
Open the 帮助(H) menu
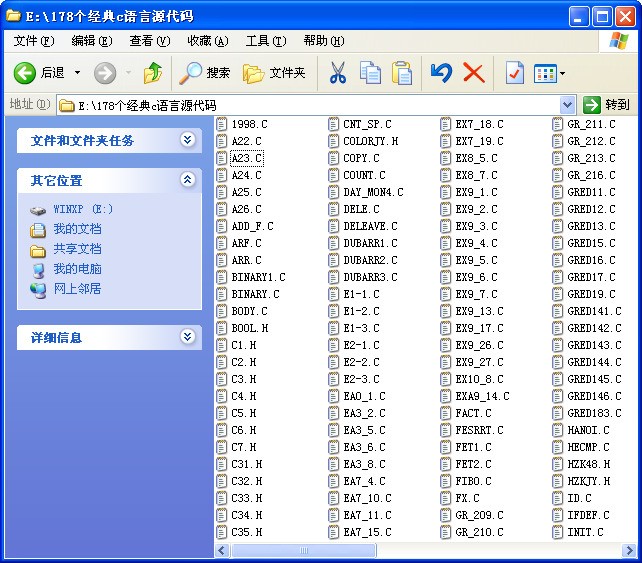click(324, 41)
